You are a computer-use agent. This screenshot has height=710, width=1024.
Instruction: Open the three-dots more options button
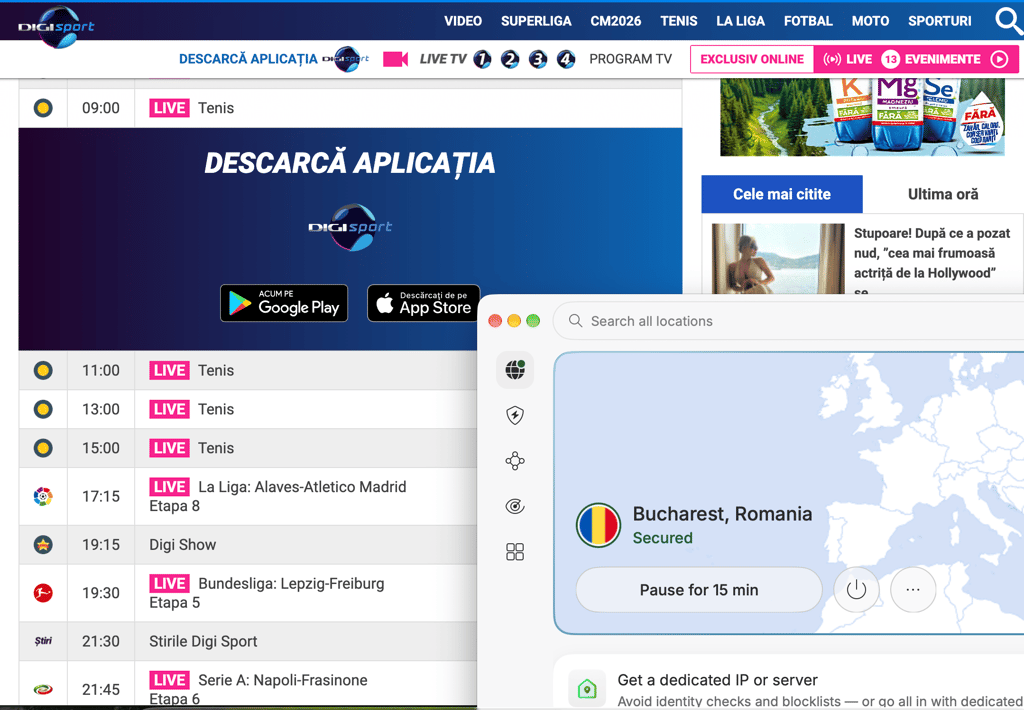pyautogui.click(x=913, y=590)
